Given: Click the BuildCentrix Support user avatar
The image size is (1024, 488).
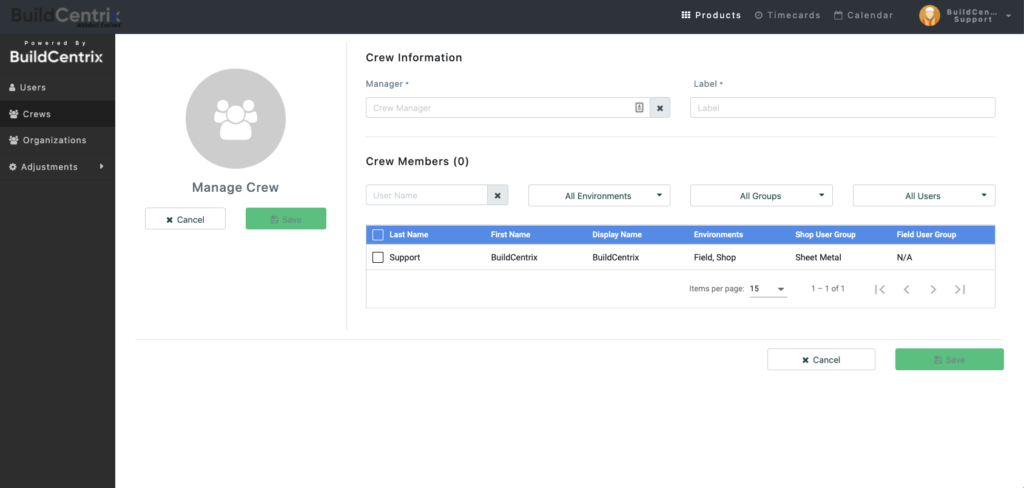Looking at the screenshot, I should [x=929, y=16].
